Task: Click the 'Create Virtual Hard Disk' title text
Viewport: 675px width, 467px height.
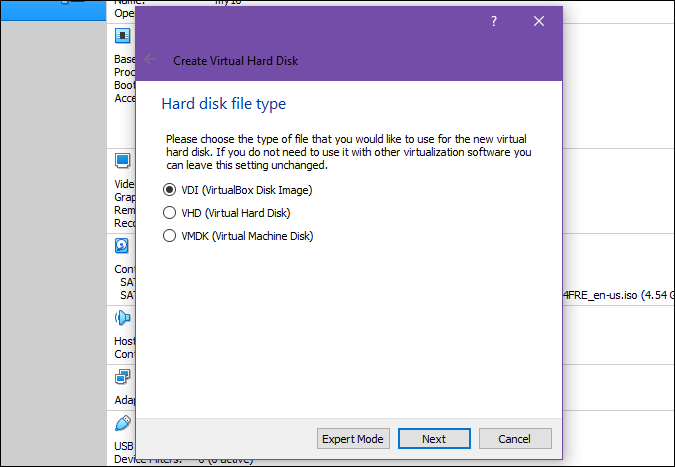Action: click(235, 61)
